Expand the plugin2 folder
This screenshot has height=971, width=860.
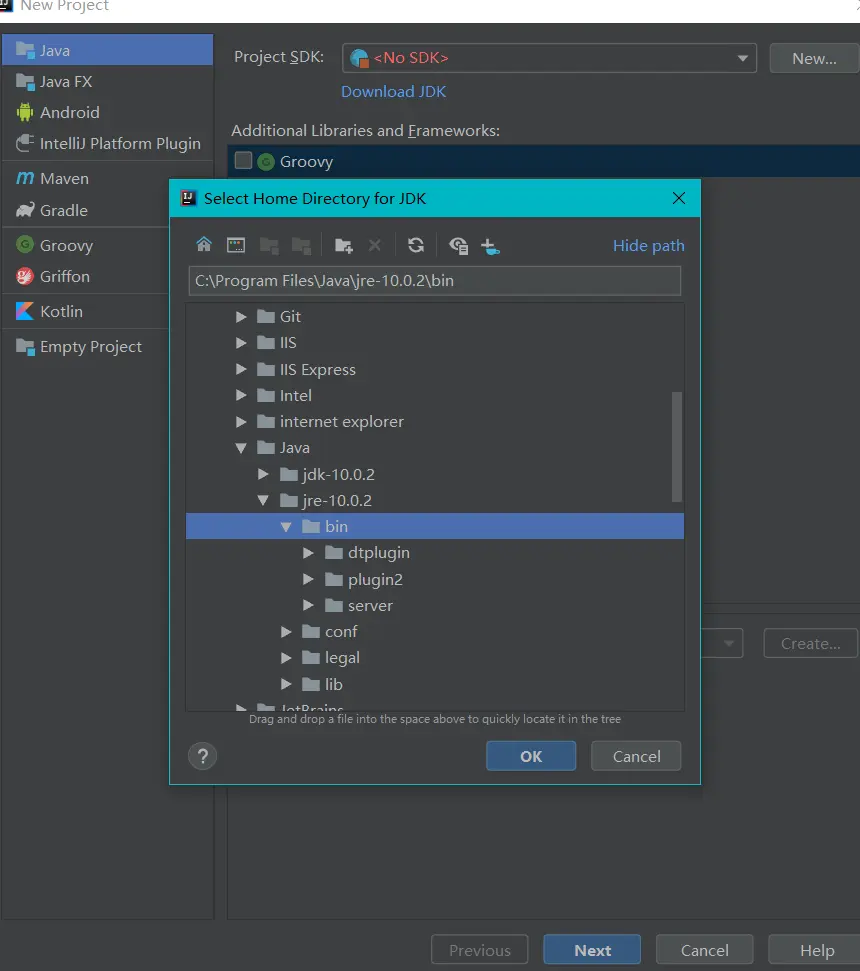[x=308, y=579]
